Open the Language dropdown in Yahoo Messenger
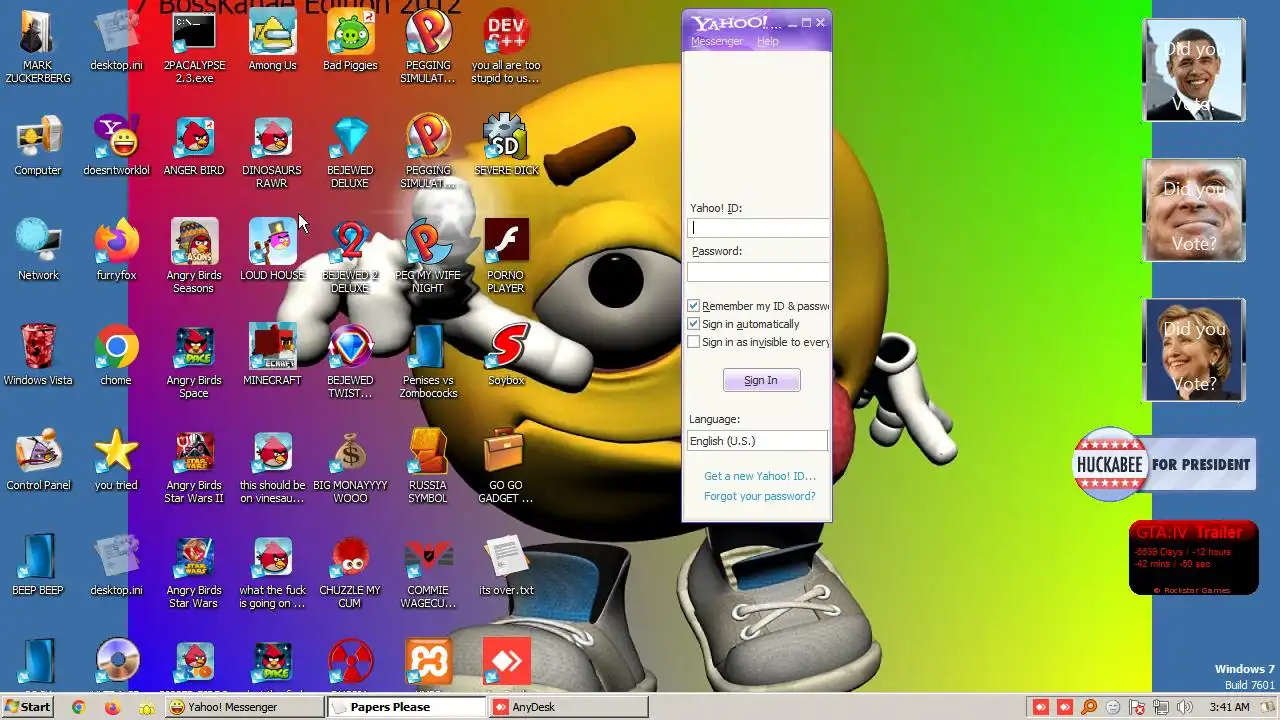This screenshot has width=1280, height=720. pyautogui.click(x=757, y=441)
